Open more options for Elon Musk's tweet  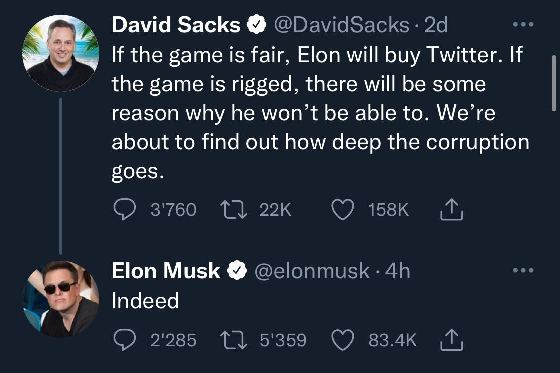point(523,270)
